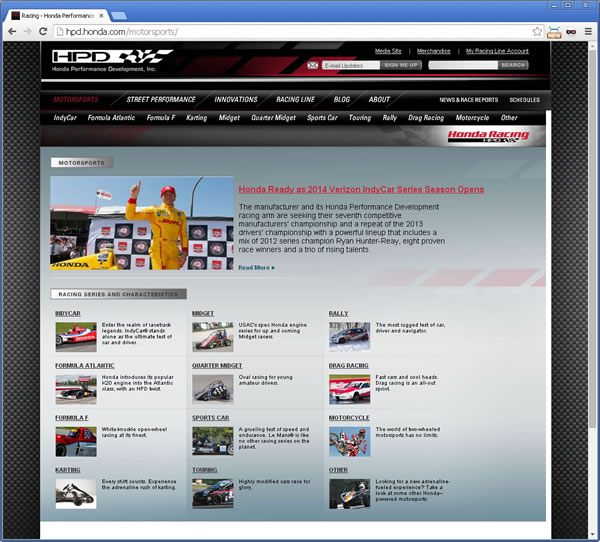Click the email envelope icon
This screenshot has width=600, height=542.
[x=313, y=65]
